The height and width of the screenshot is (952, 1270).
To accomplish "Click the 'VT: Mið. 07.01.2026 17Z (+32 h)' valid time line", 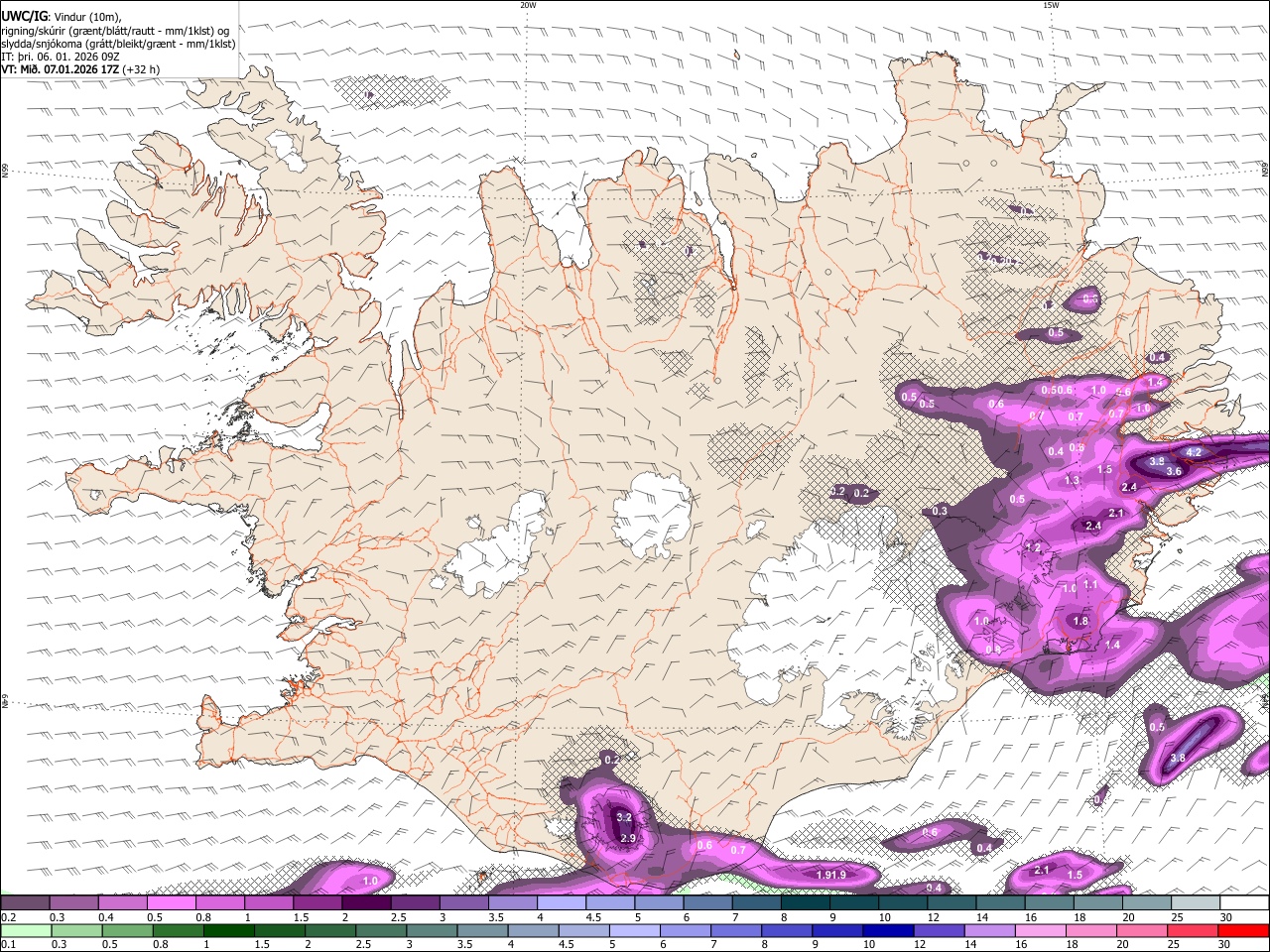I will click(x=80, y=69).
